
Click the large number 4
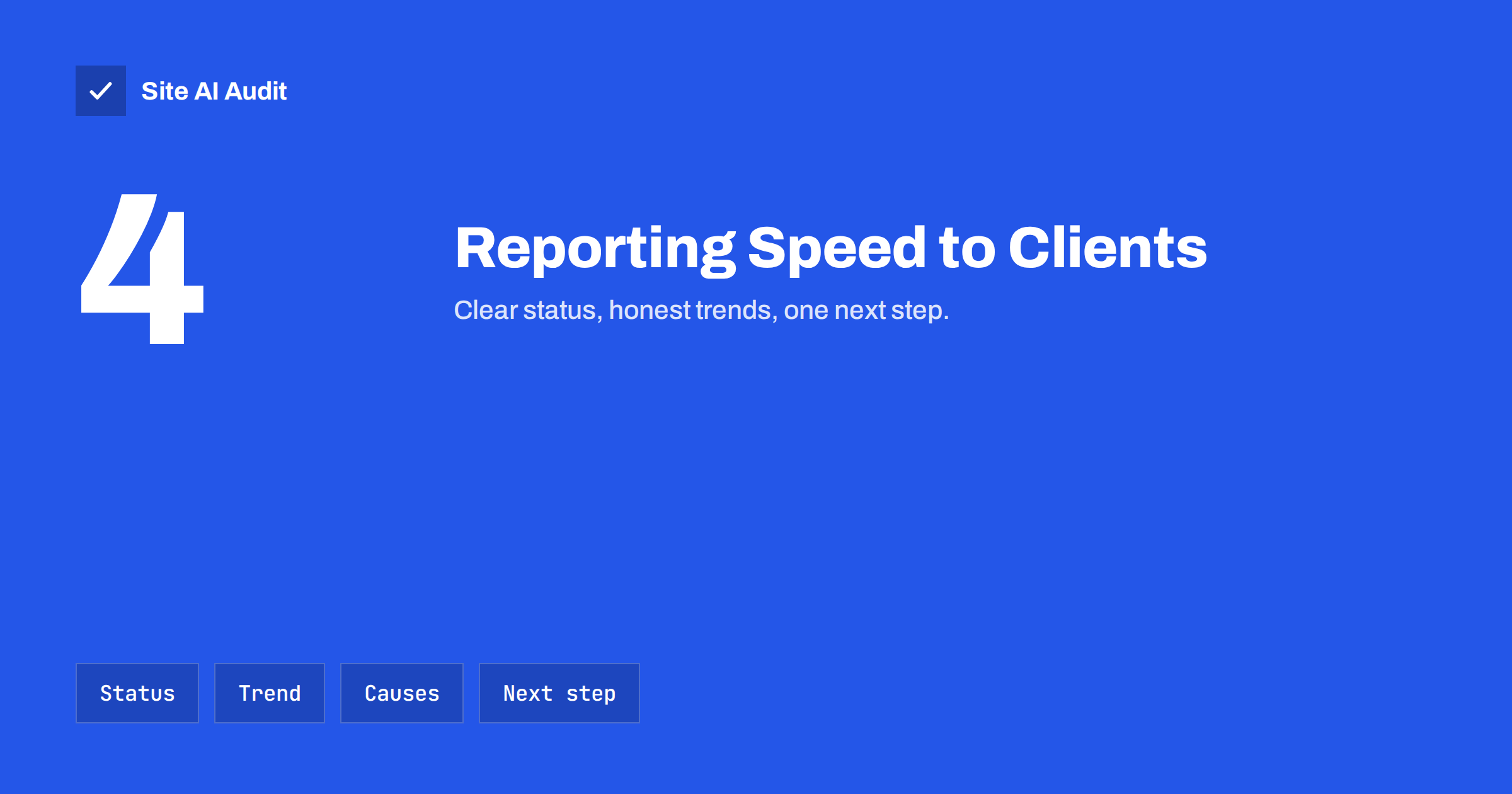point(142,269)
